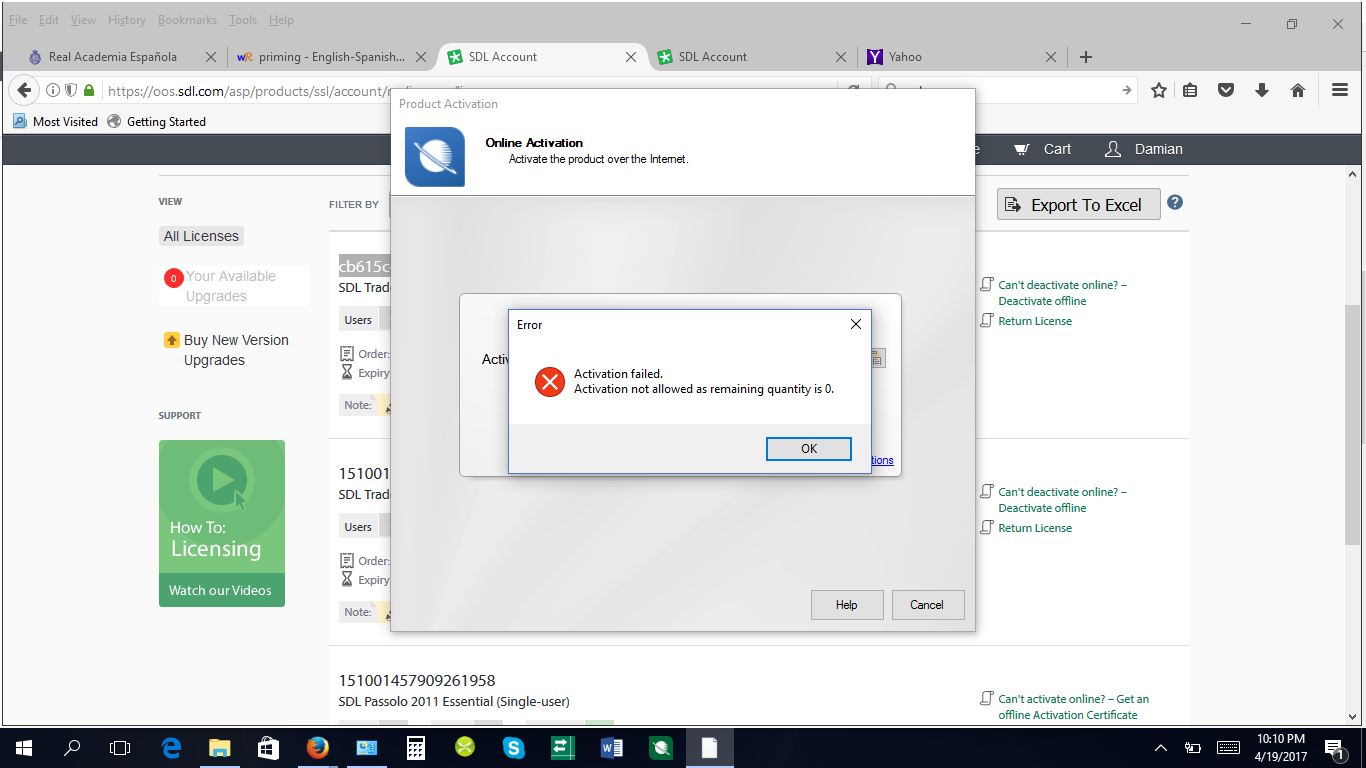Open the File menu
Screen dimensions: 1366x768
point(18,20)
